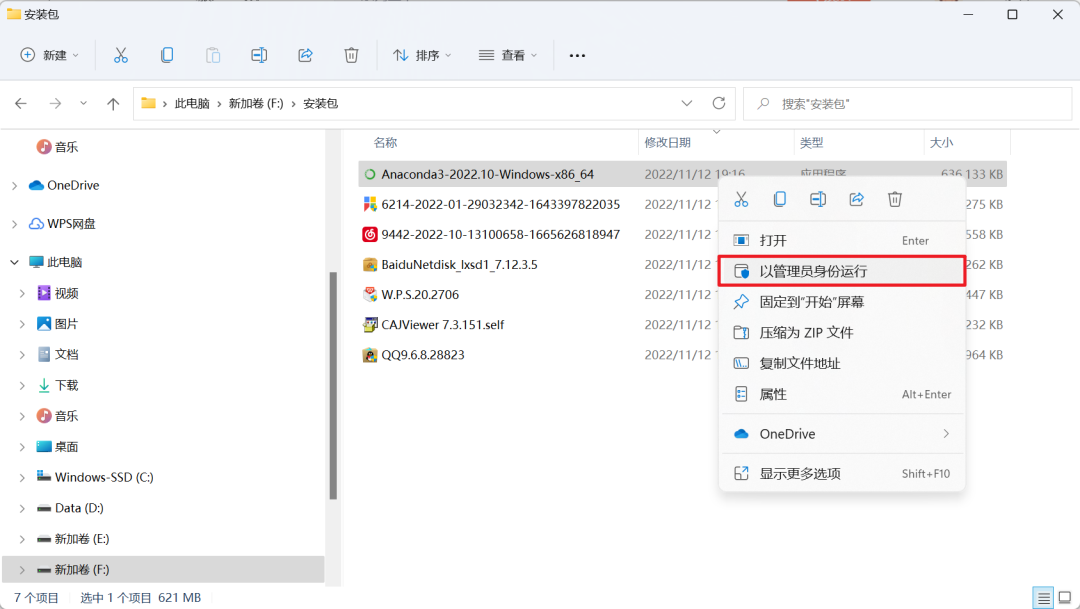Open the recent locations dropdown arrow
1080x609 pixels.
click(83, 103)
